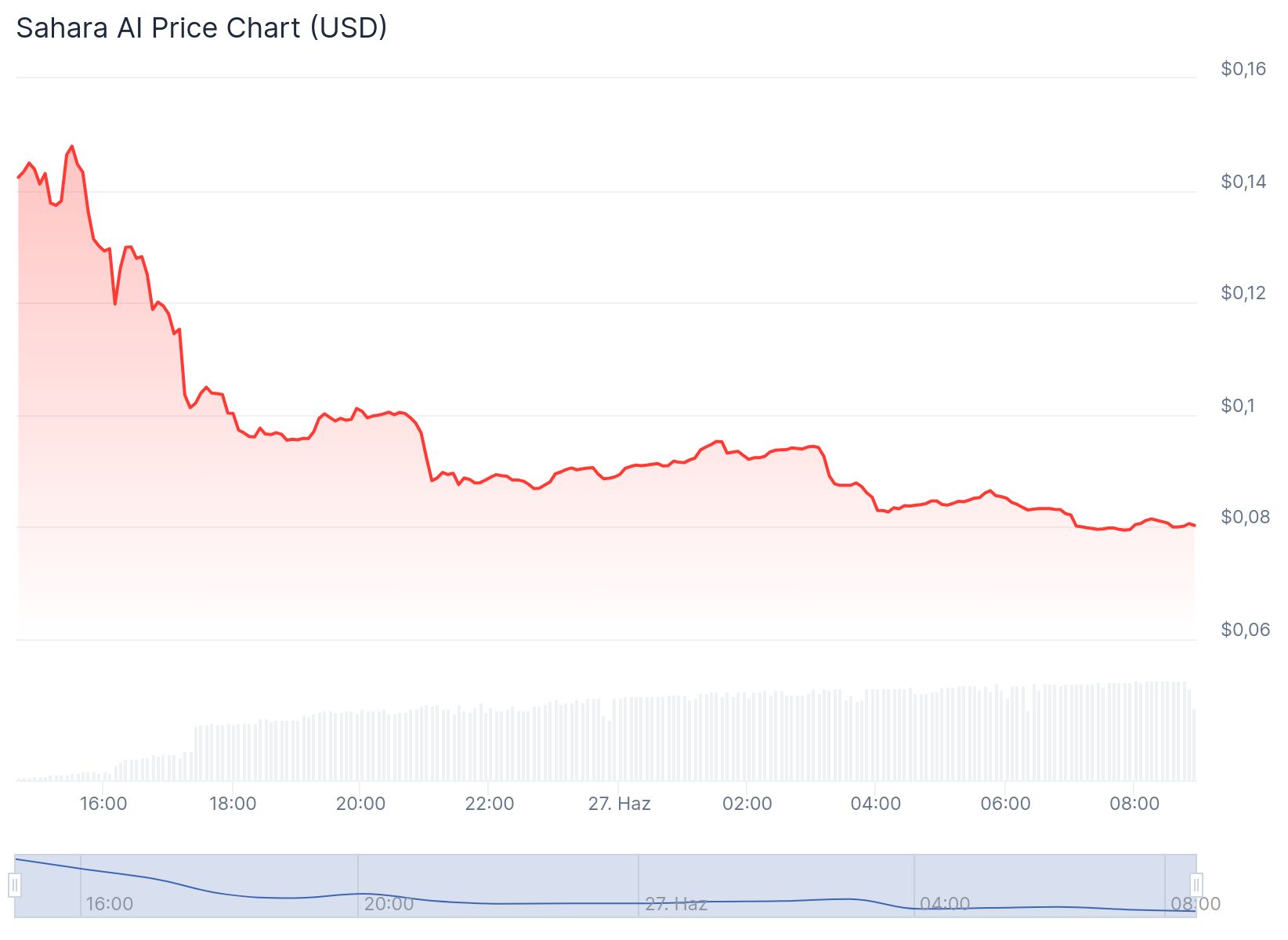Click the 06:00 time axis label
1288x940 pixels.
coord(1005,804)
